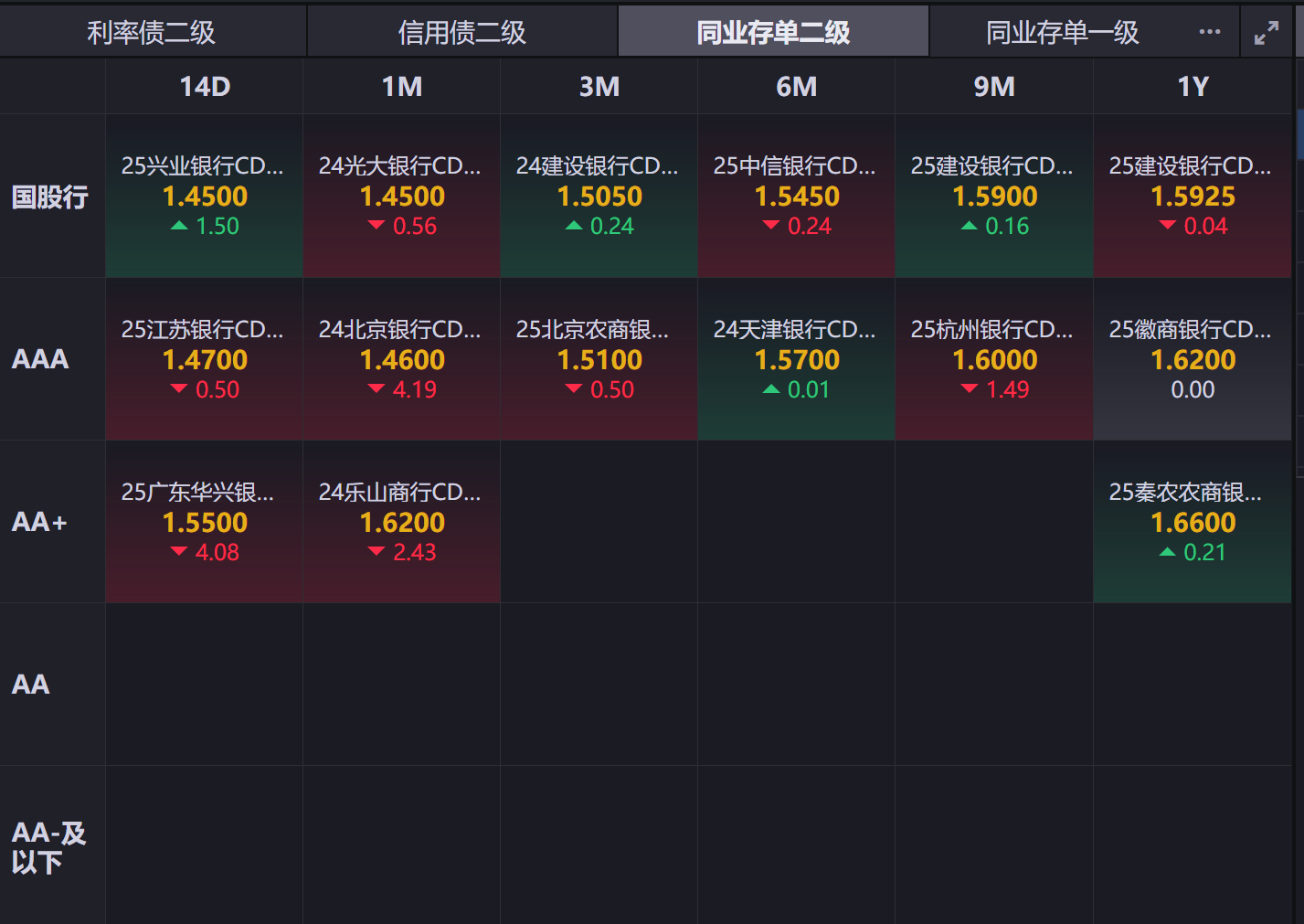Click the 1.49 change value

(1007, 389)
